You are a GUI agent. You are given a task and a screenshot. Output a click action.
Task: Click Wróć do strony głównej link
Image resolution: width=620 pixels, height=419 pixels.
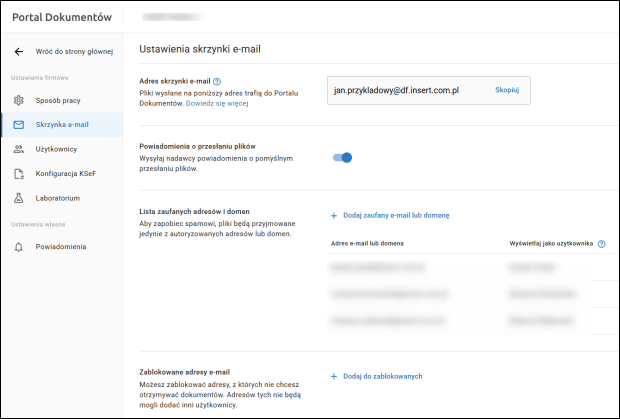[x=74, y=51]
